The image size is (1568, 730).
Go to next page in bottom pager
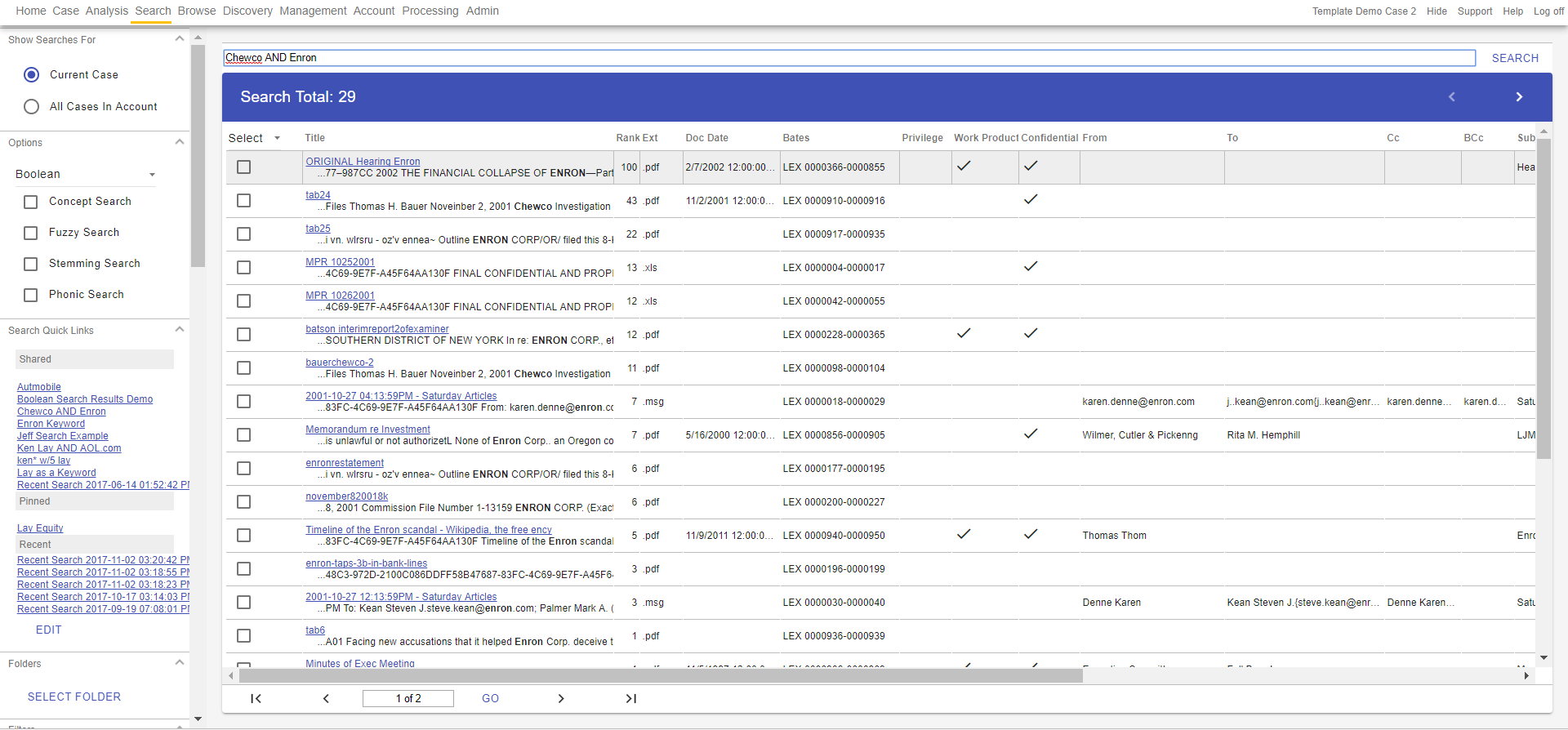pos(560,698)
